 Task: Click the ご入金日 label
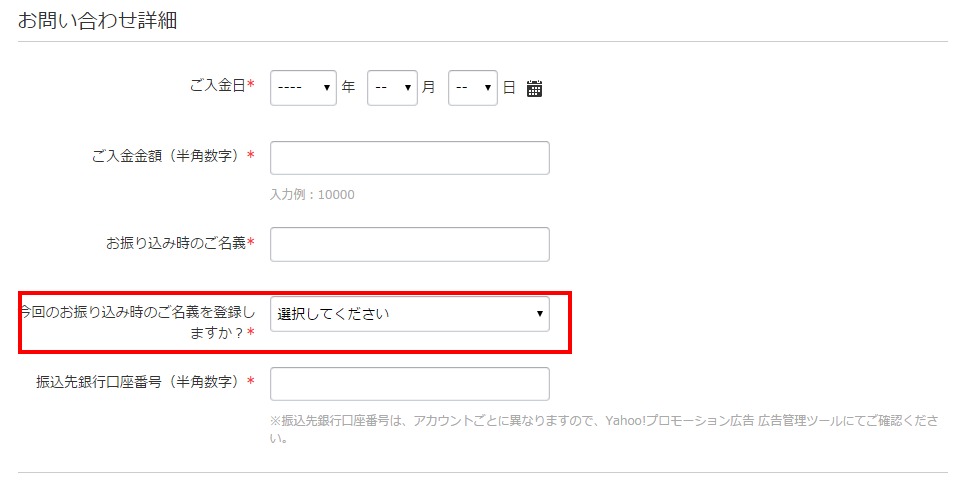[x=222, y=86]
